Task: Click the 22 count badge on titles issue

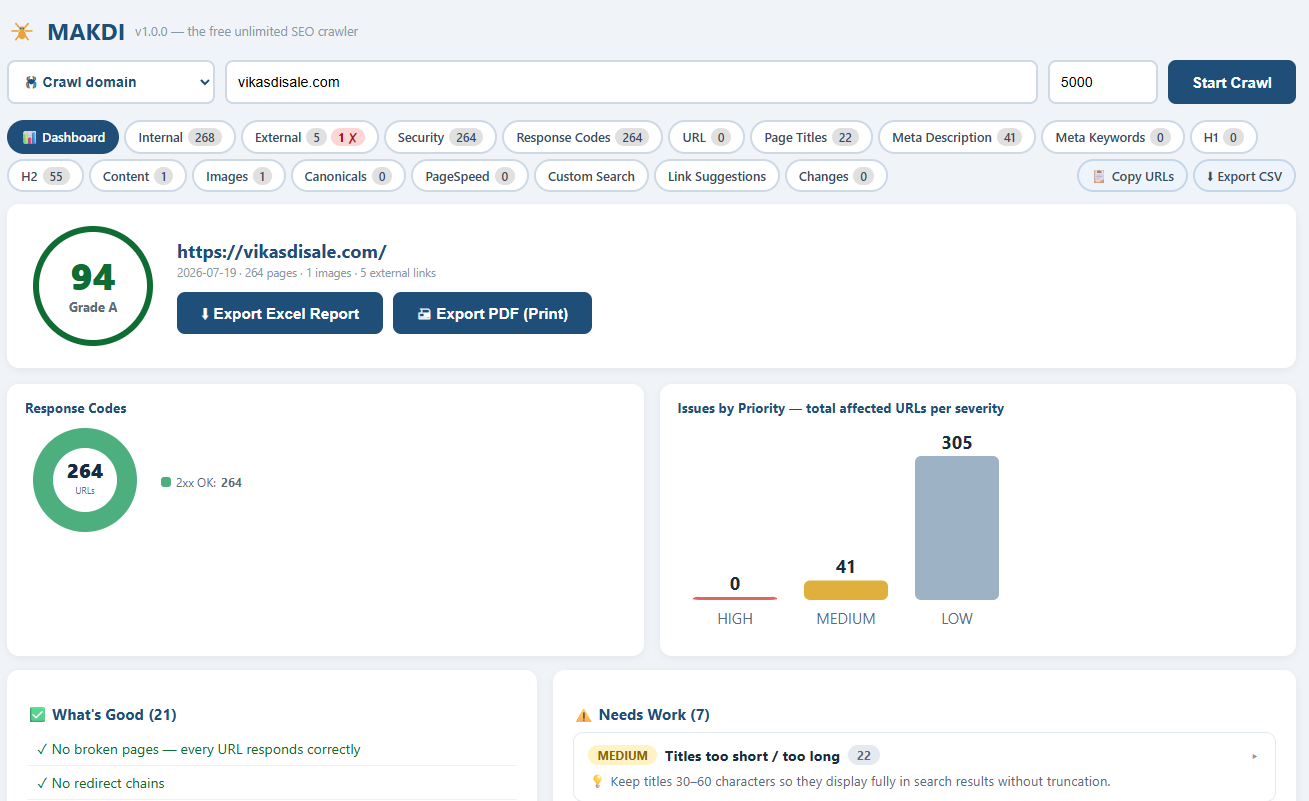Action: [x=864, y=756]
